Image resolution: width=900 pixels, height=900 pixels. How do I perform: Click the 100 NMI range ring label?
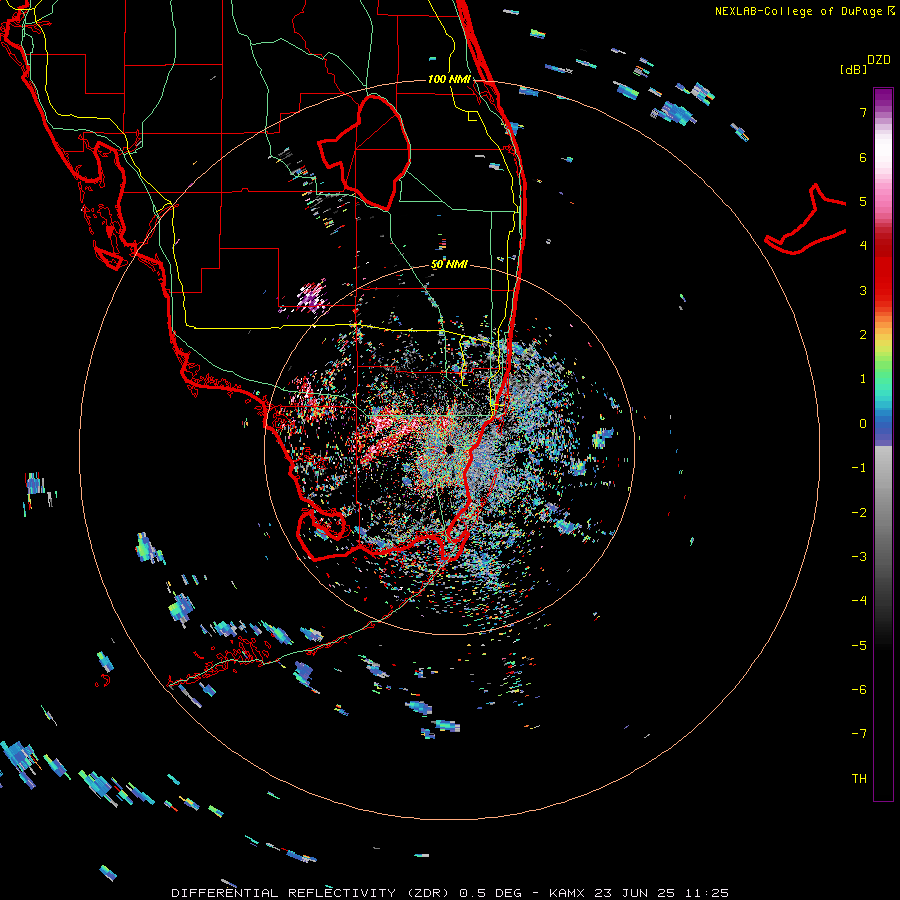(x=449, y=79)
